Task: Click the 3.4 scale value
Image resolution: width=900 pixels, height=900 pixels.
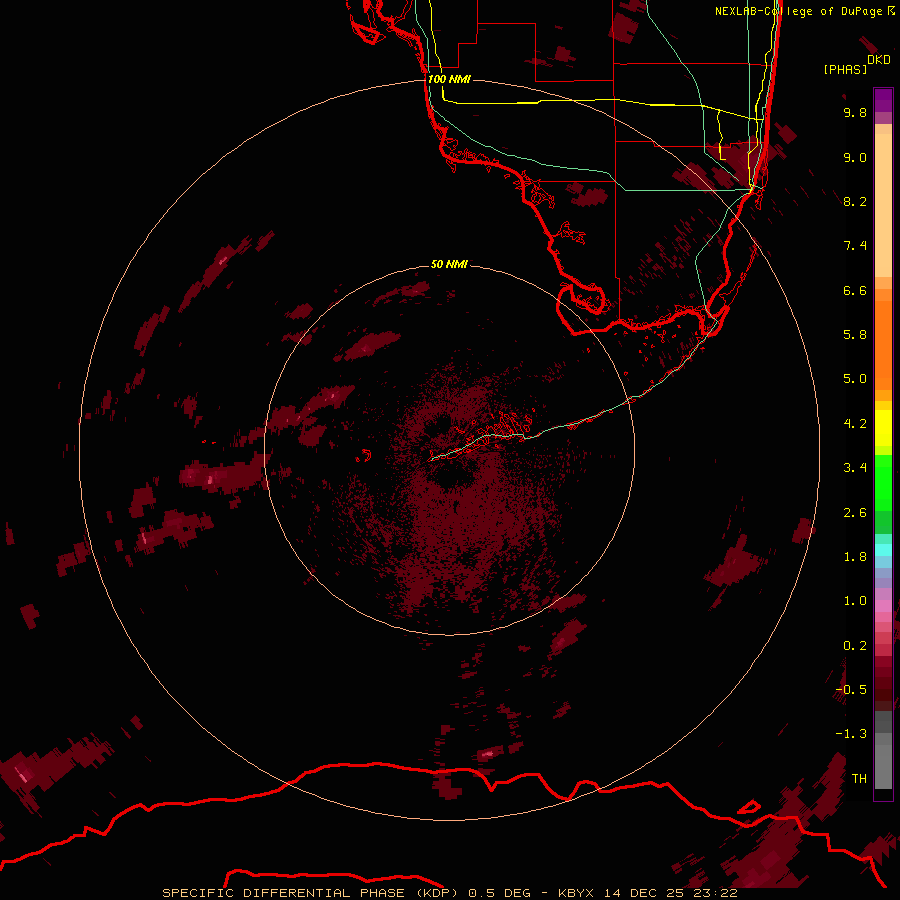Action: (x=855, y=468)
